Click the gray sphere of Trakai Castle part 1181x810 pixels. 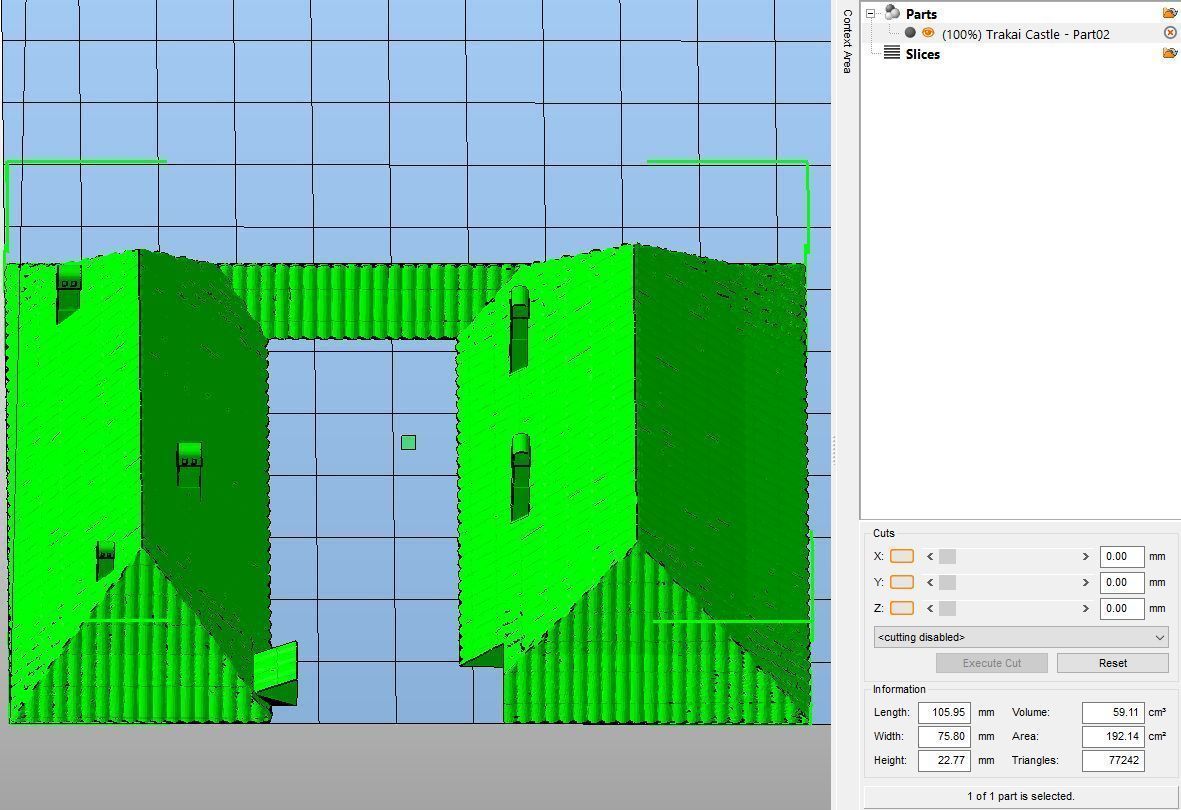tap(910, 32)
